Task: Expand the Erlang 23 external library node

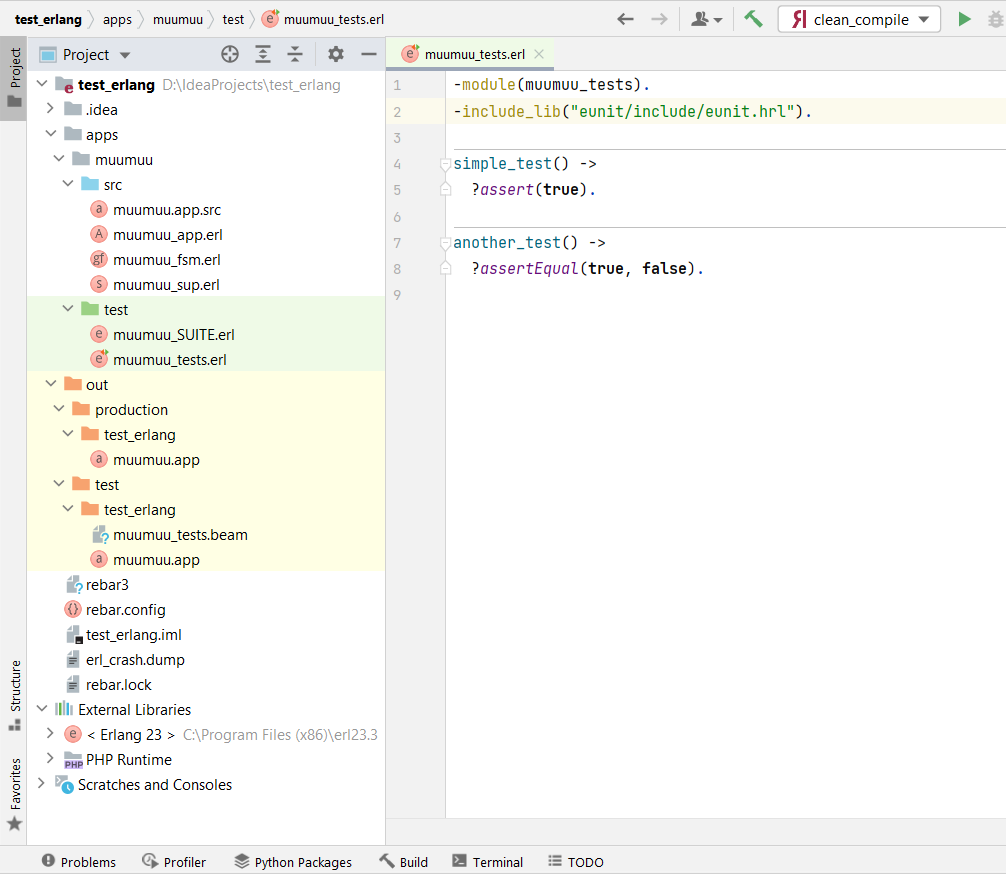Action: tap(51, 734)
